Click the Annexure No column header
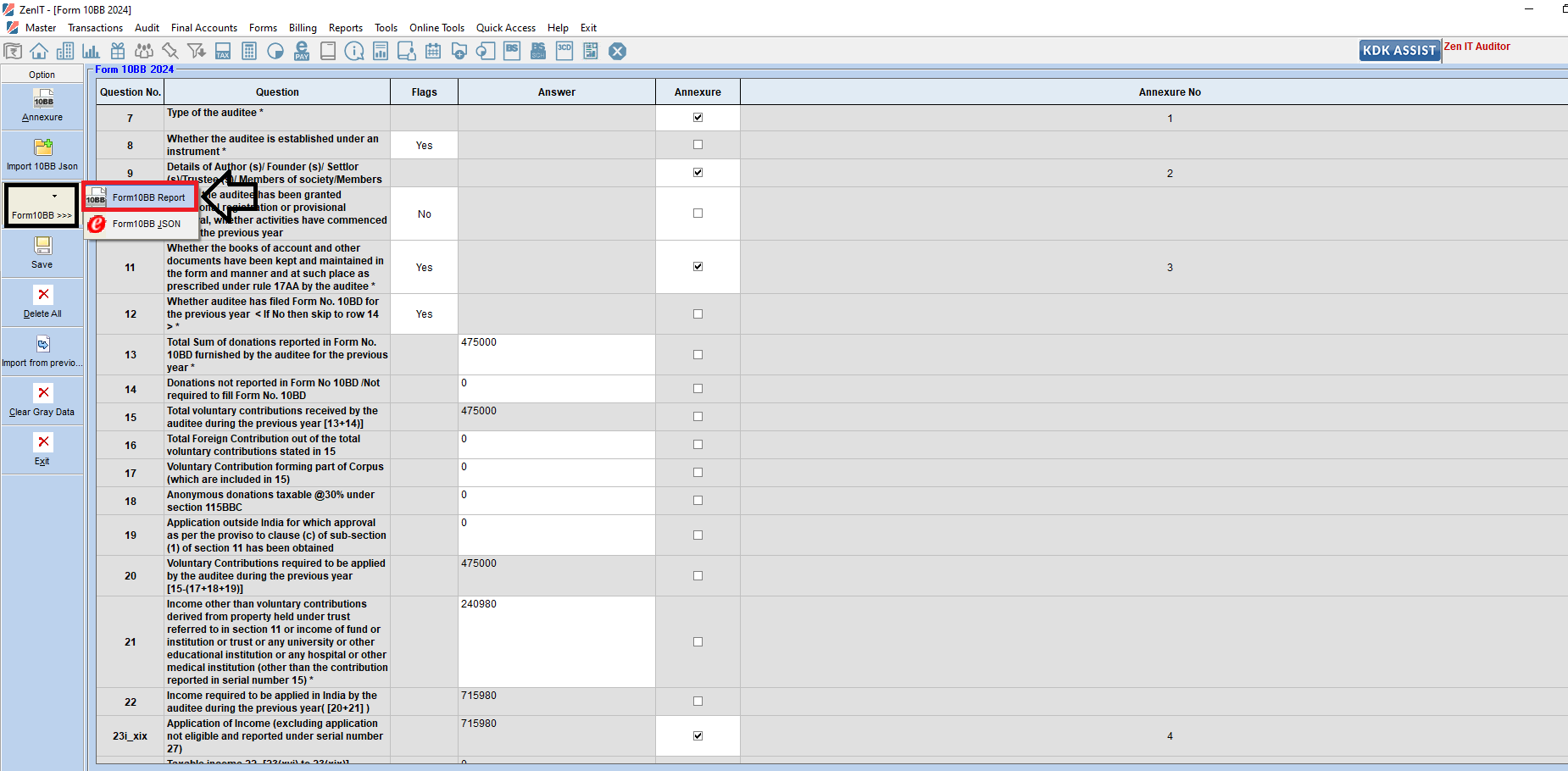Viewport: 1568px width, 771px height. [x=1170, y=92]
